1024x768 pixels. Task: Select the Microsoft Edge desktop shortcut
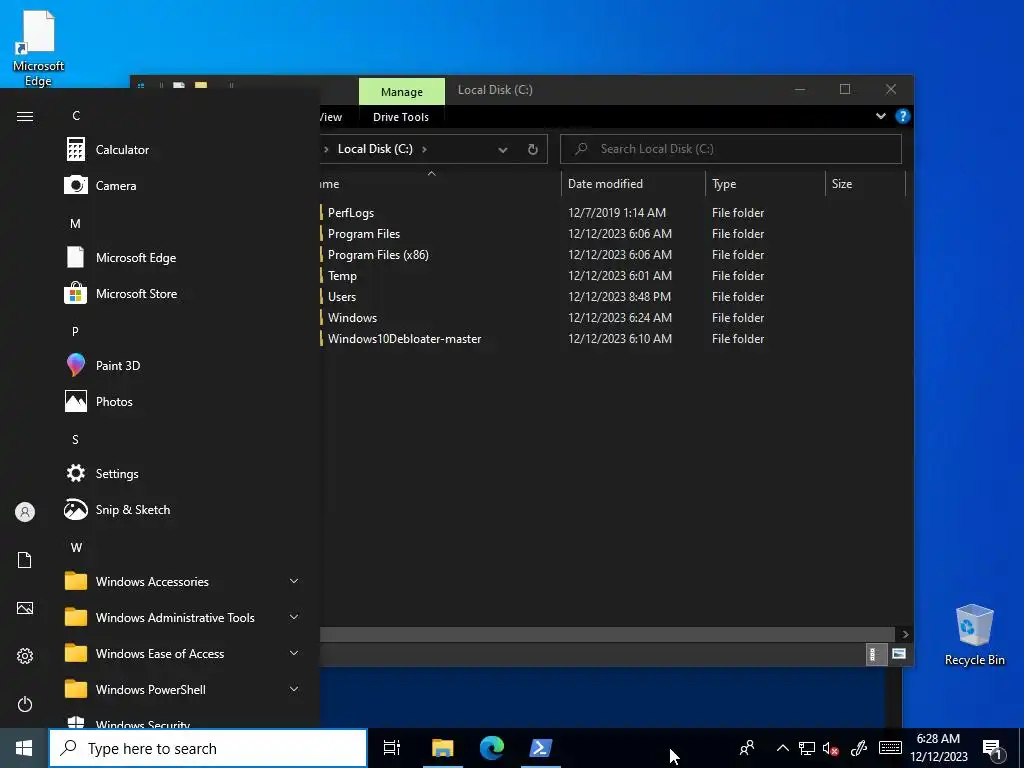[38, 48]
